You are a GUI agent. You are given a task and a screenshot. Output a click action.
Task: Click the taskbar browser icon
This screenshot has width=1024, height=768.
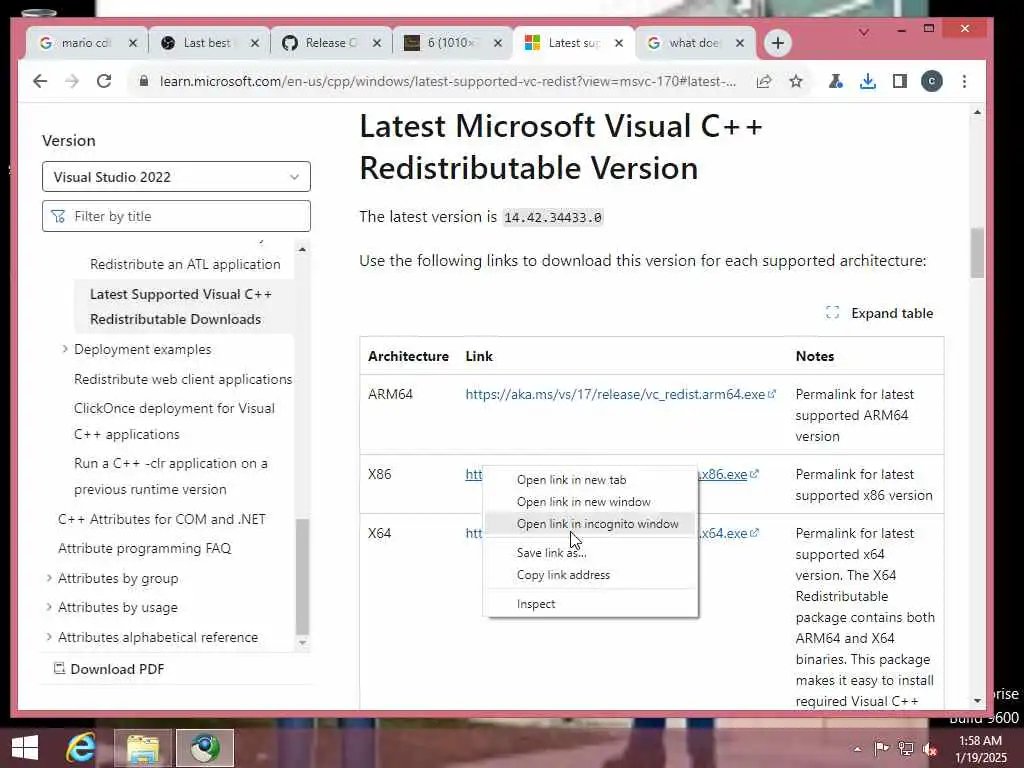[x=204, y=748]
